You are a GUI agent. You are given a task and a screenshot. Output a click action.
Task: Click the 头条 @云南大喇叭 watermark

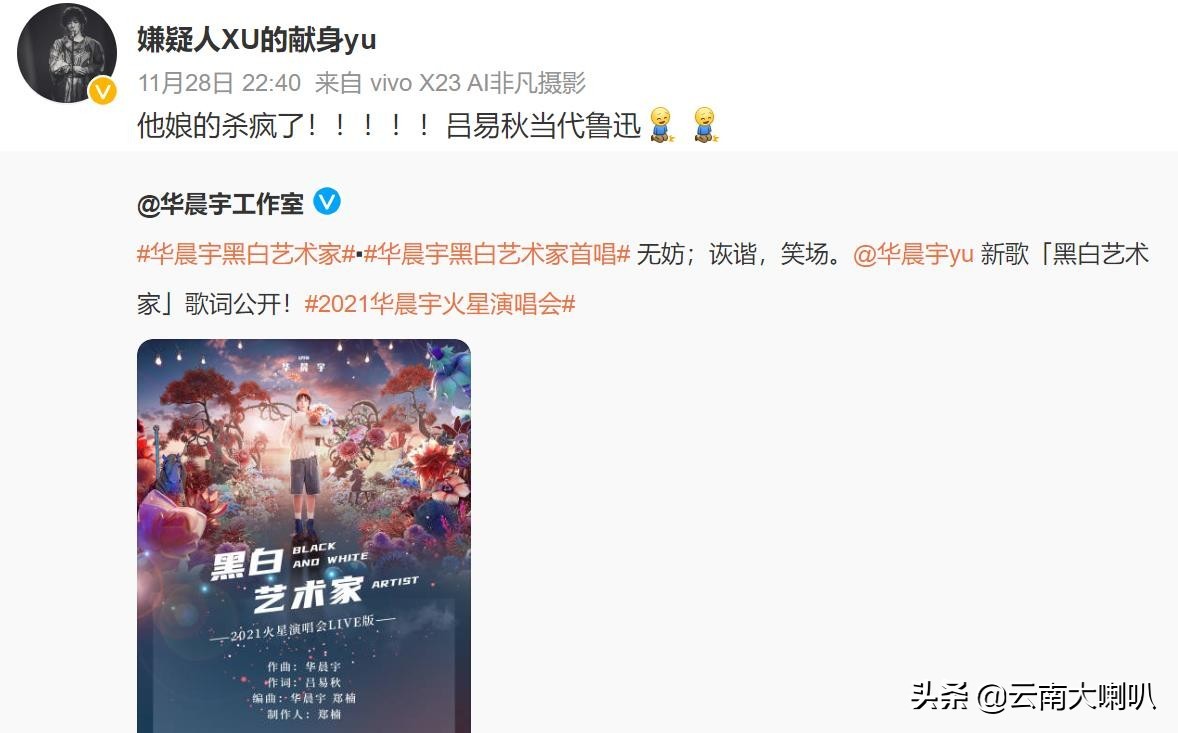(1033, 696)
